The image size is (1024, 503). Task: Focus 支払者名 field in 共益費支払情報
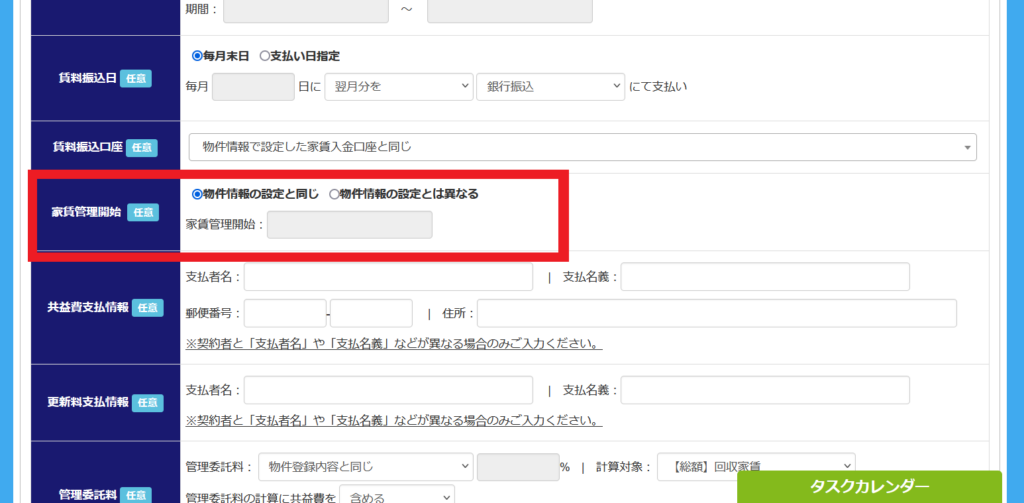pos(389,277)
